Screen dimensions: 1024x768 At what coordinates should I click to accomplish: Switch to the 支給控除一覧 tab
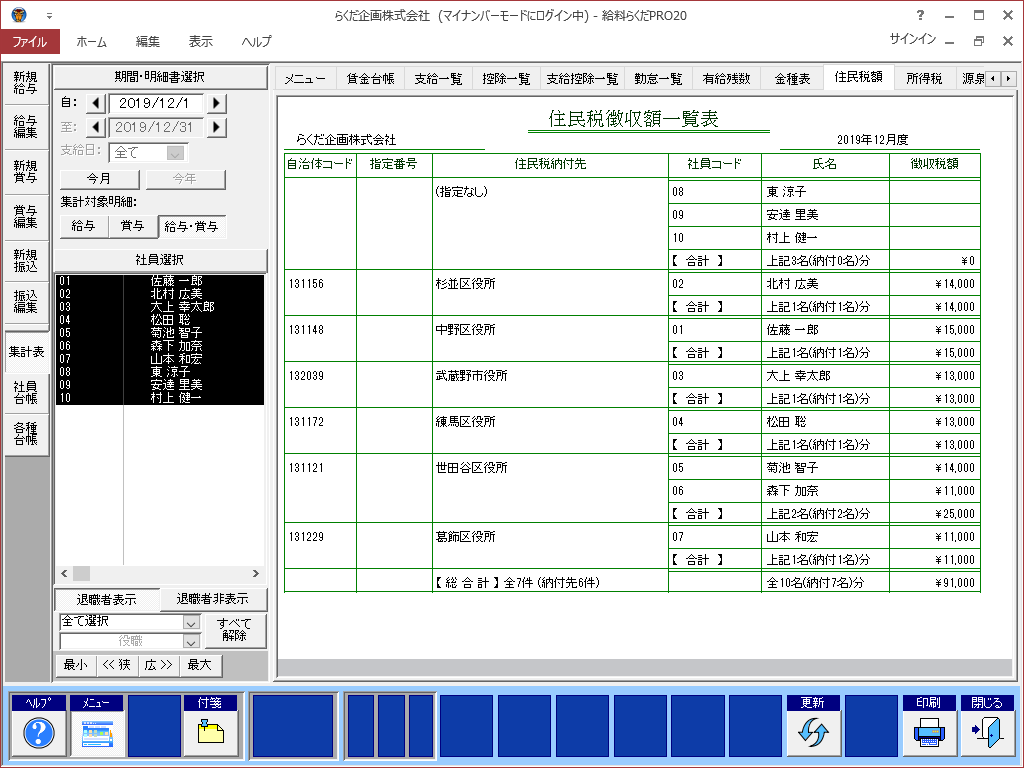tap(582, 78)
